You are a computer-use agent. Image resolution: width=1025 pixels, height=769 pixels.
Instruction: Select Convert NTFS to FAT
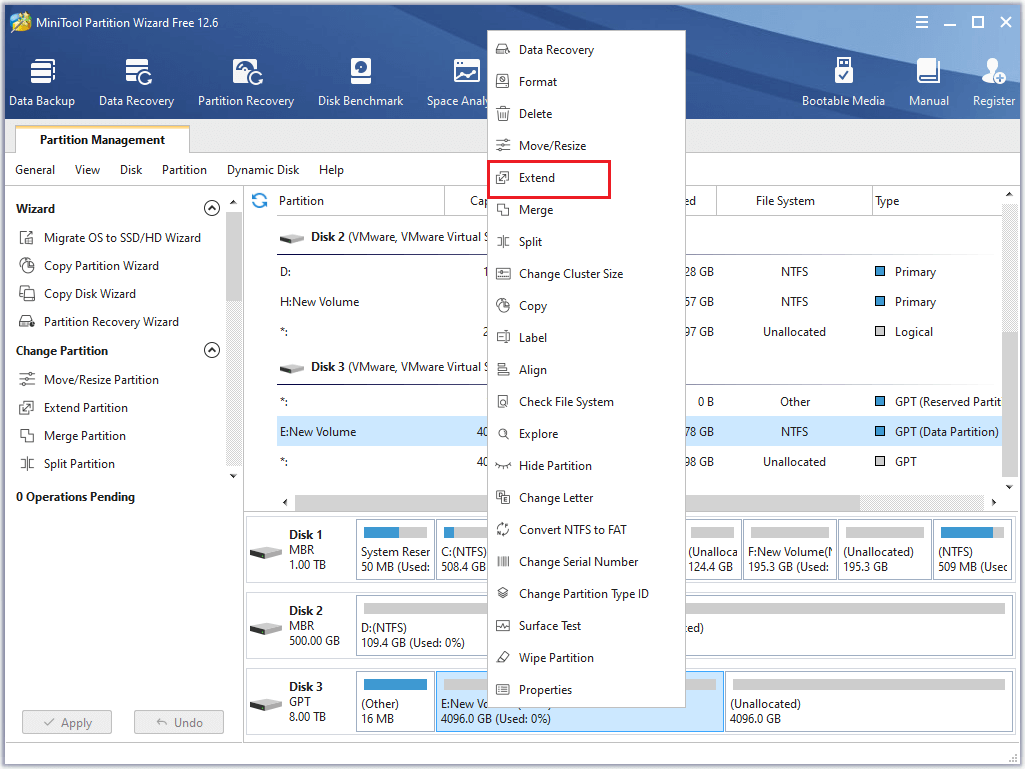pos(586,530)
